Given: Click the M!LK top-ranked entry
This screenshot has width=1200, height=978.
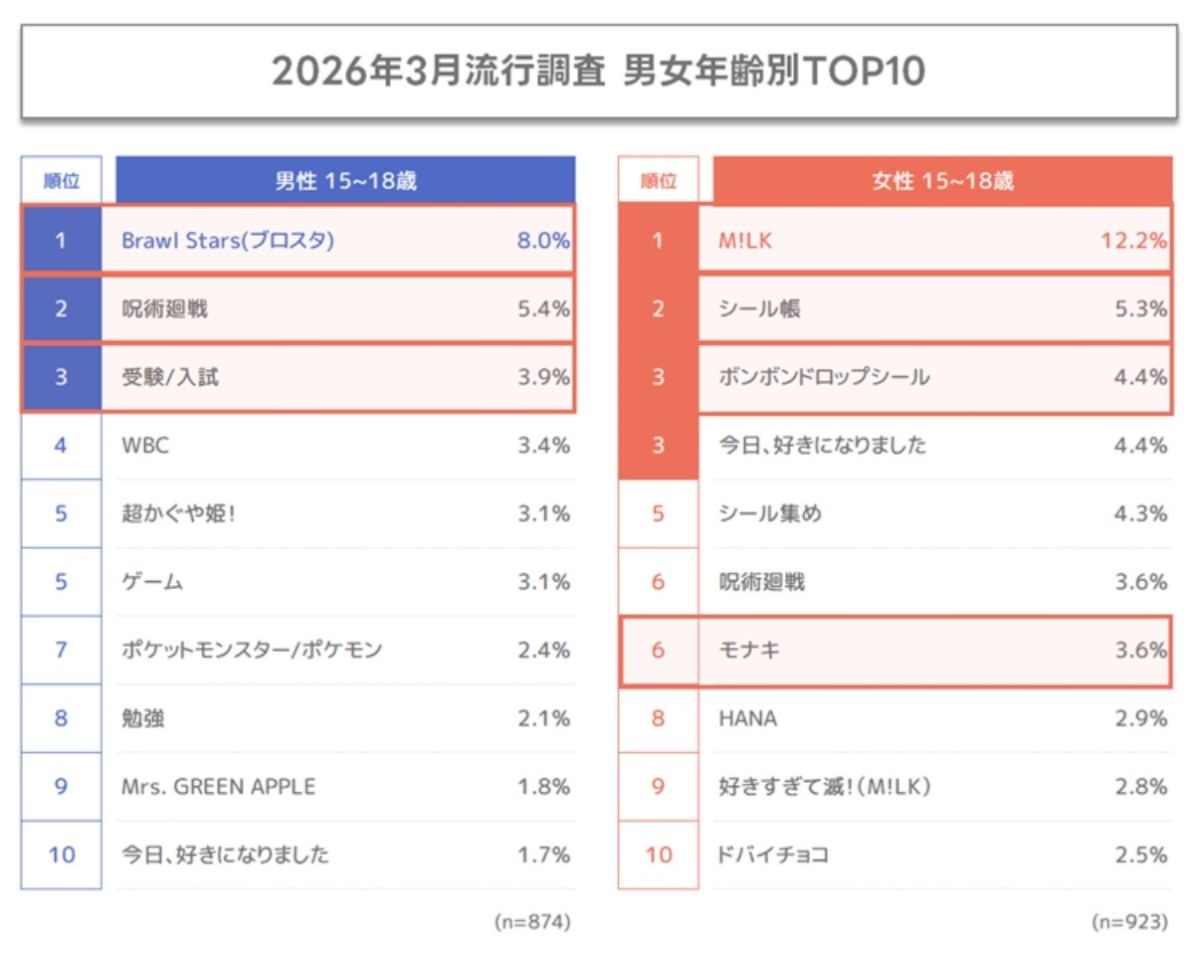Looking at the screenshot, I should tap(745, 241).
